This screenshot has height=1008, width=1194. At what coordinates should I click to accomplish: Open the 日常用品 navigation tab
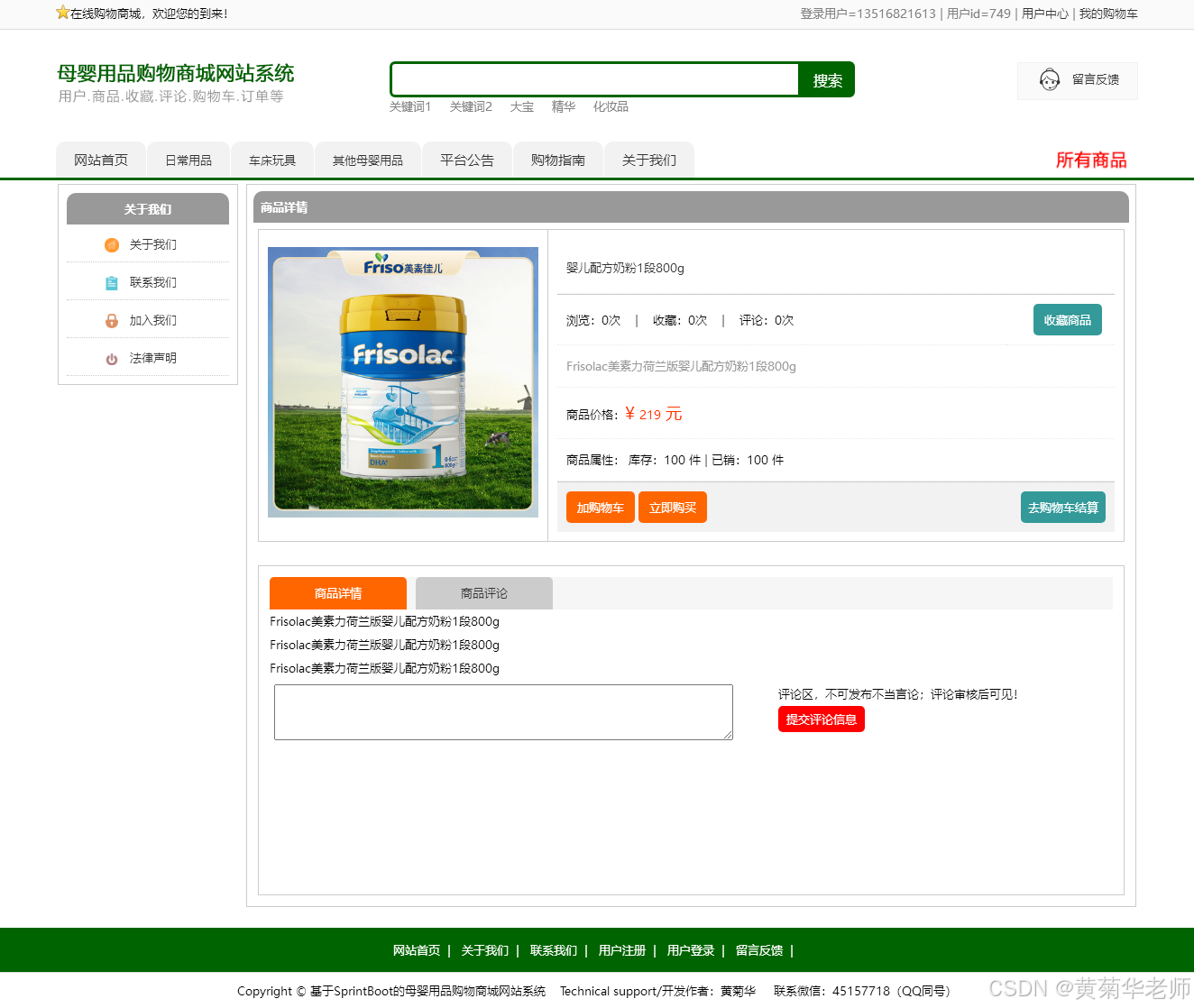point(188,160)
